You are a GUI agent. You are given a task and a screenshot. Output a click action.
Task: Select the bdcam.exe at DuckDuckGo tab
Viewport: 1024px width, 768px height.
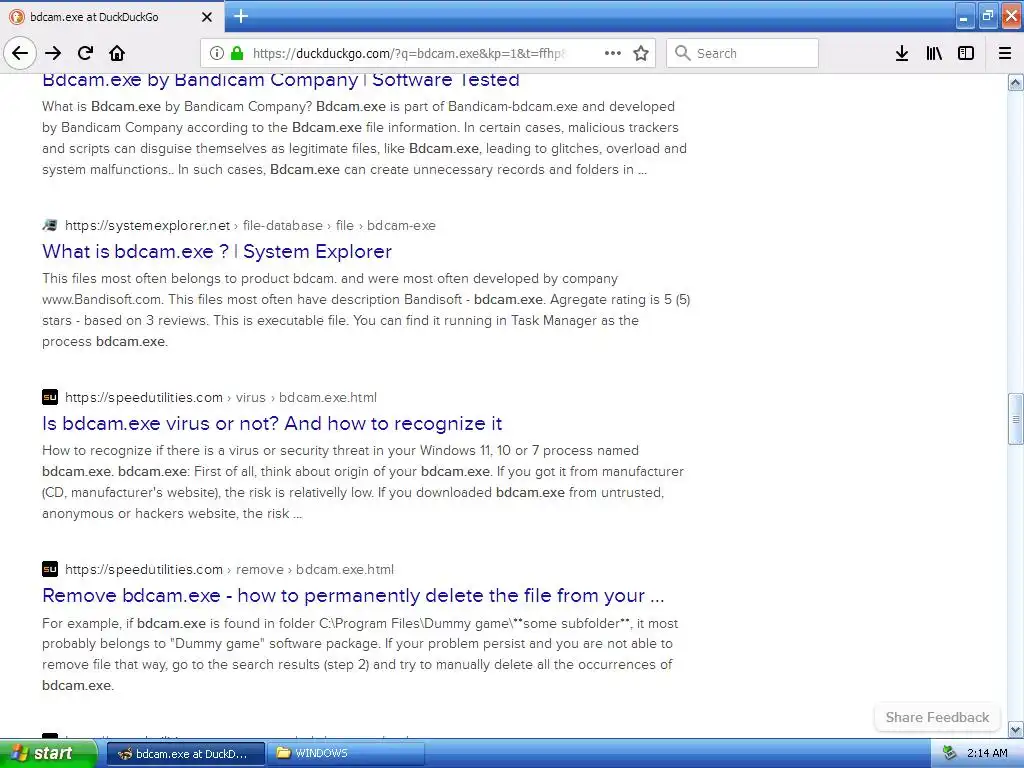(112, 17)
